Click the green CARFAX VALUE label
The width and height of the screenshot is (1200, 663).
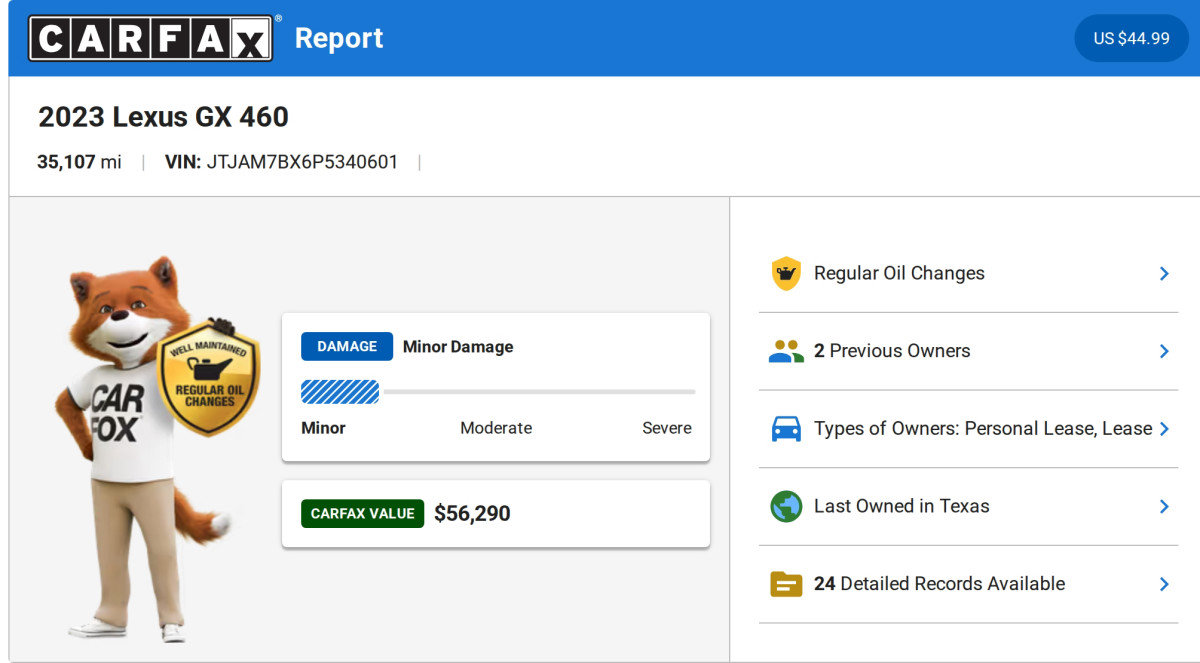pos(362,514)
